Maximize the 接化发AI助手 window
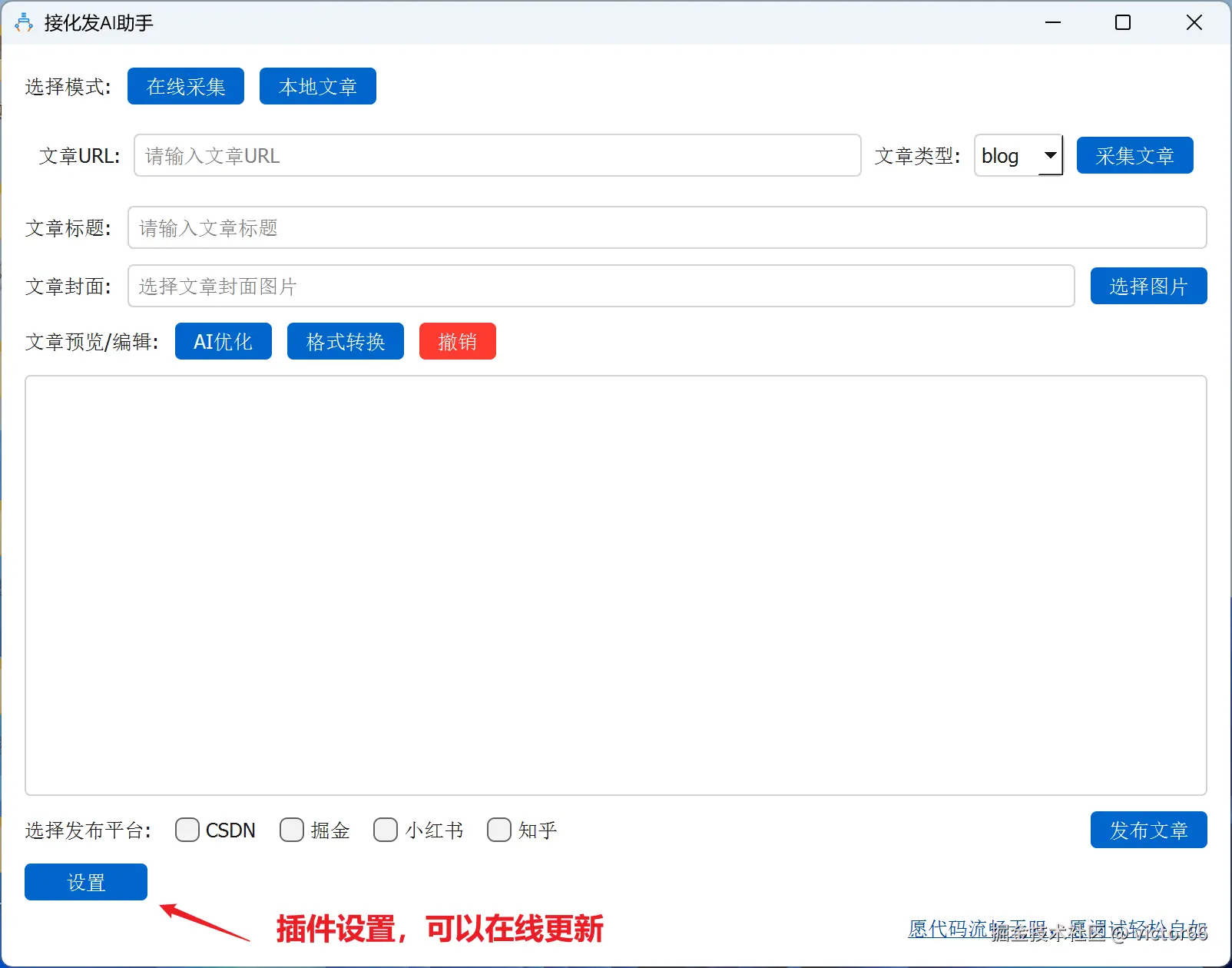The image size is (1232, 968). pyautogui.click(x=1123, y=23)
